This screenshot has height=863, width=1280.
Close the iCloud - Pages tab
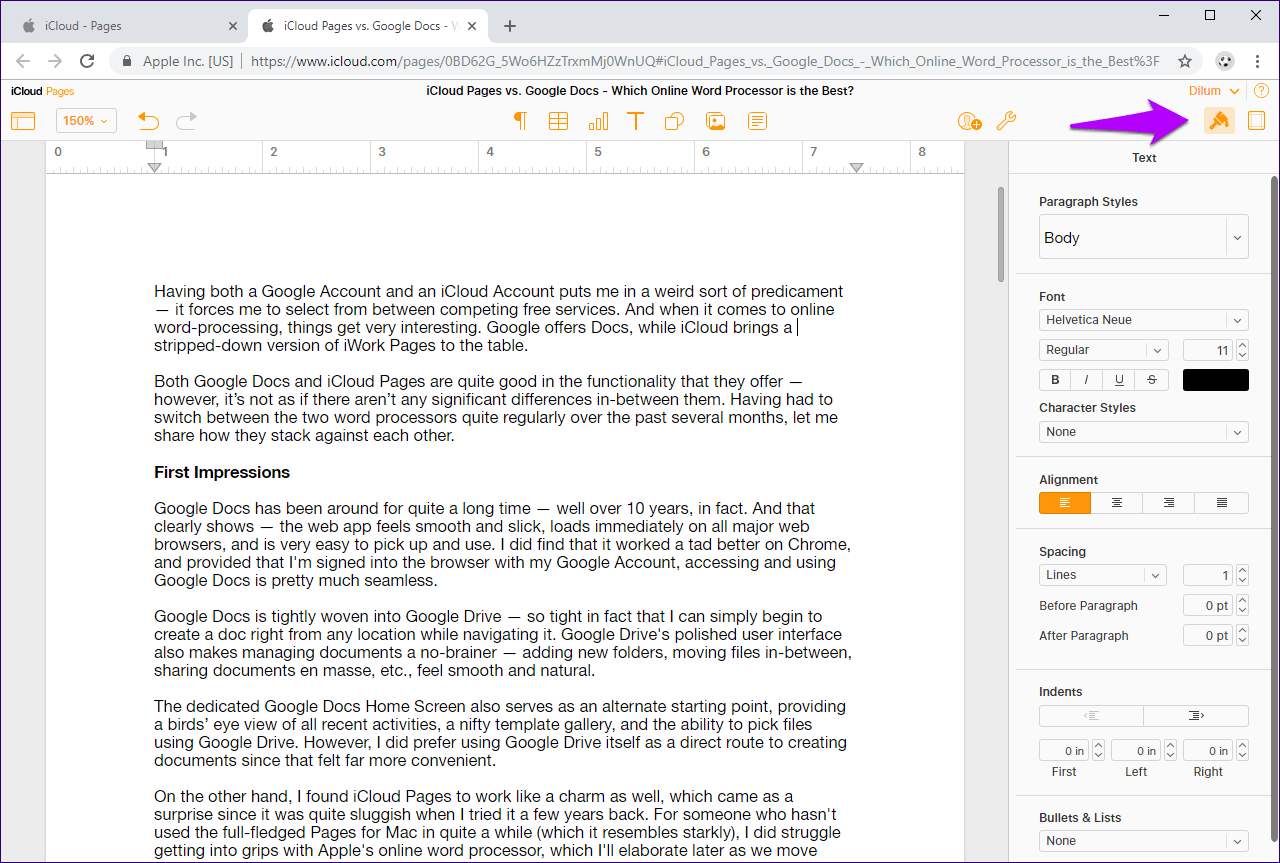(233, 26)
